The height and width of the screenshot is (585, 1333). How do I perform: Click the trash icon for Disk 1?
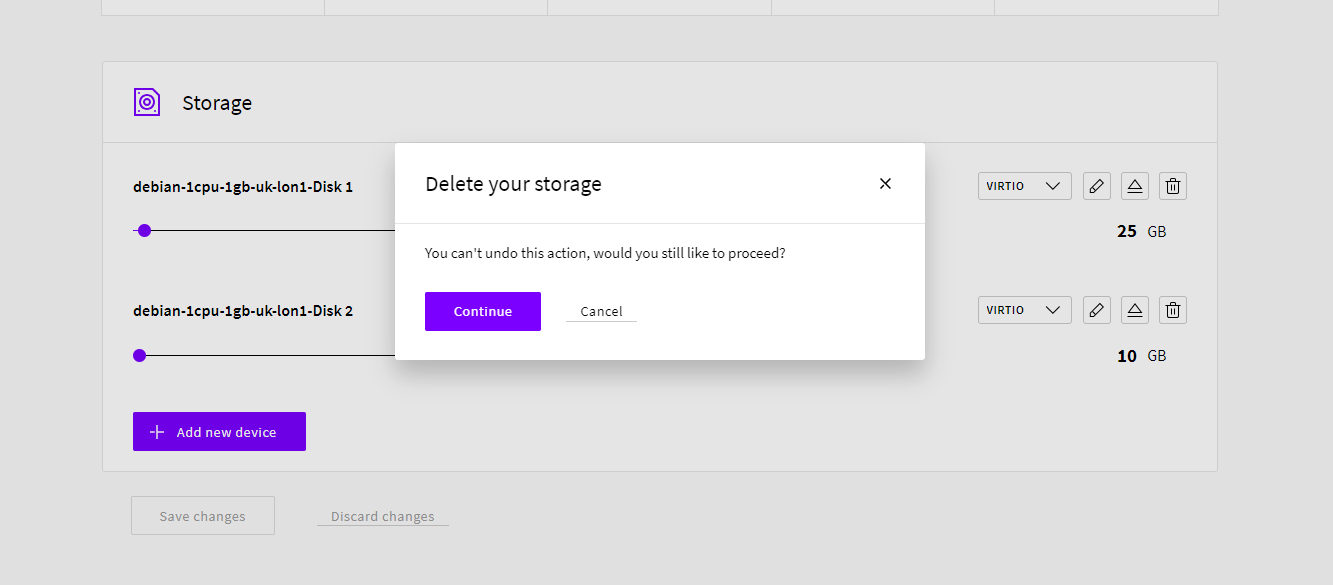pyautogui.click(x=1173, y=186)
